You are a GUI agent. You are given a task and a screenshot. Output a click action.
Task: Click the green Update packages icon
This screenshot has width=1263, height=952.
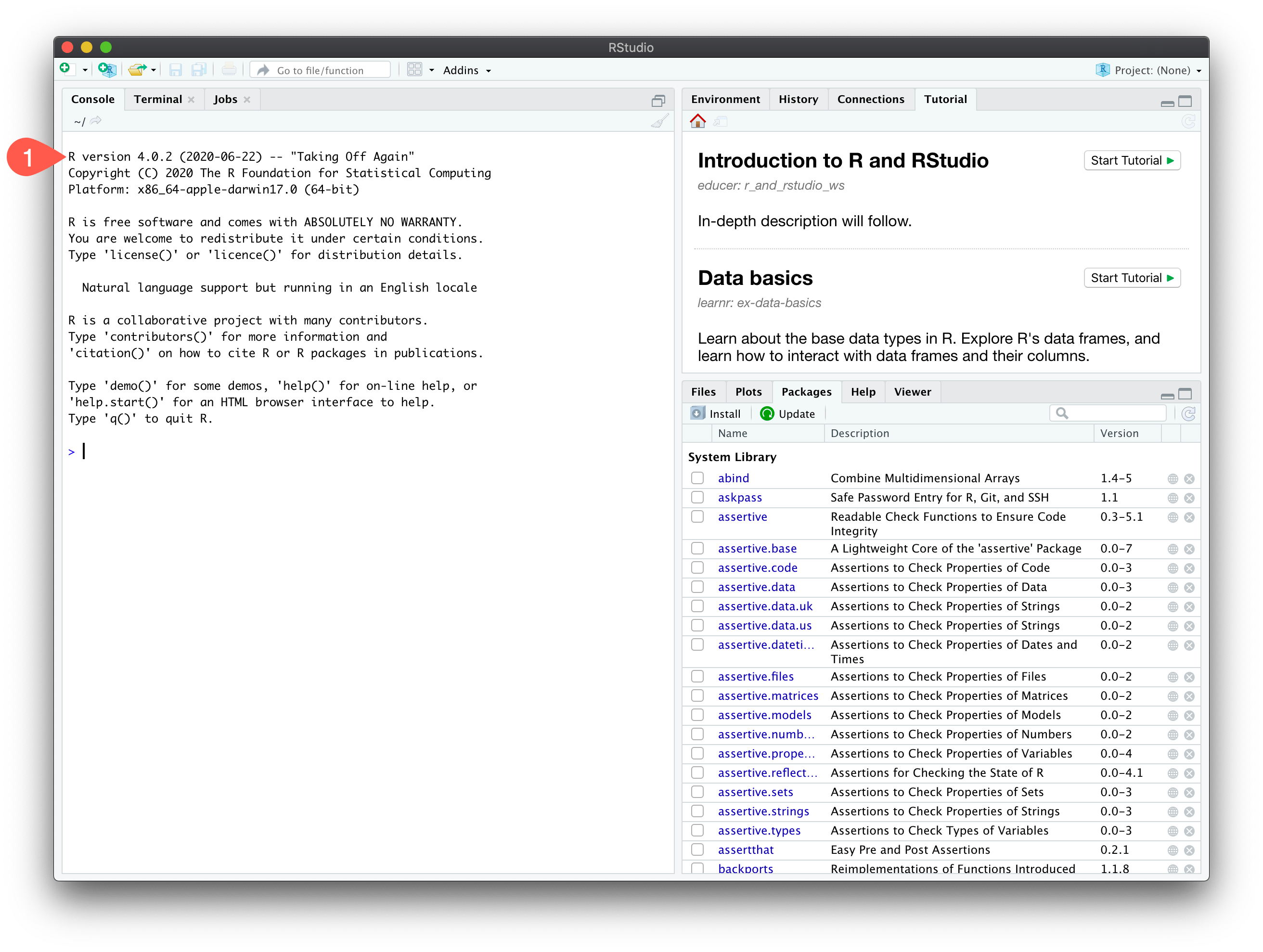tap(767, 413)
